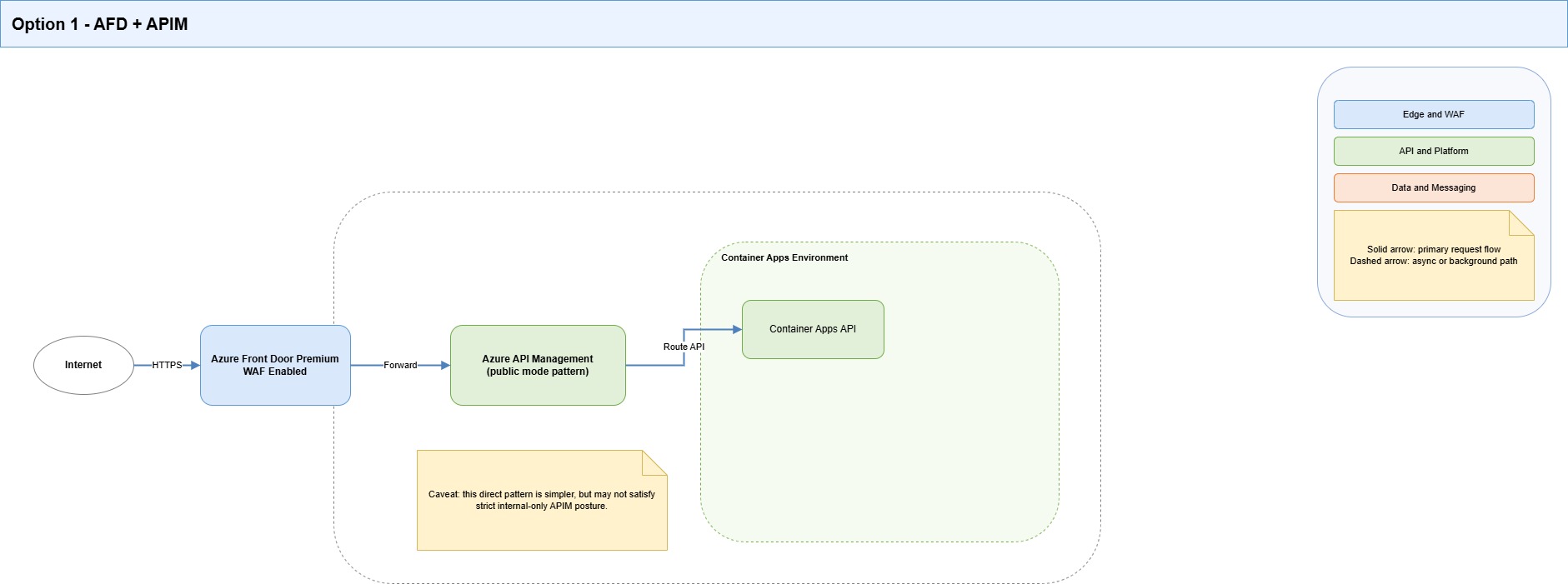Screen dimensions: 1568x584
Task: Select the Container Apps API box
Action: point(813,329)
